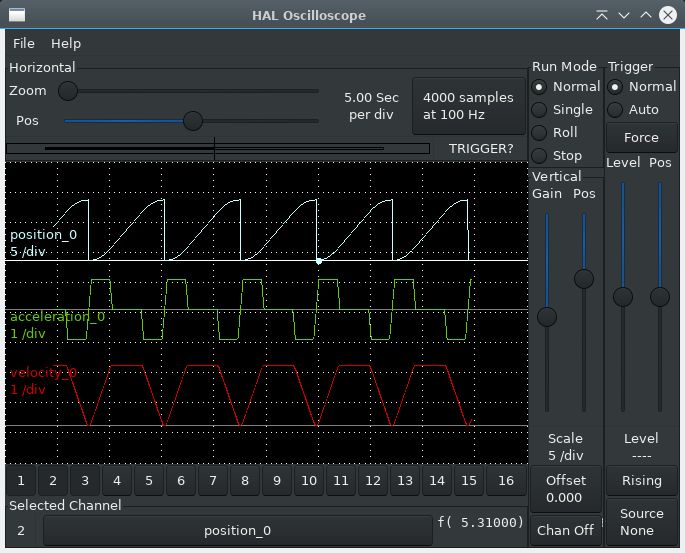The image size is (685, 553).
Task: Click the vertical Pos slider handle
Action: click(584, 279)
